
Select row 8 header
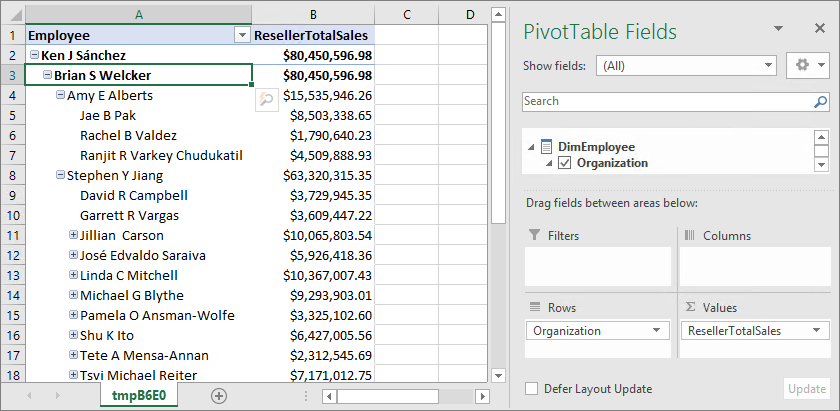[13, 175]
